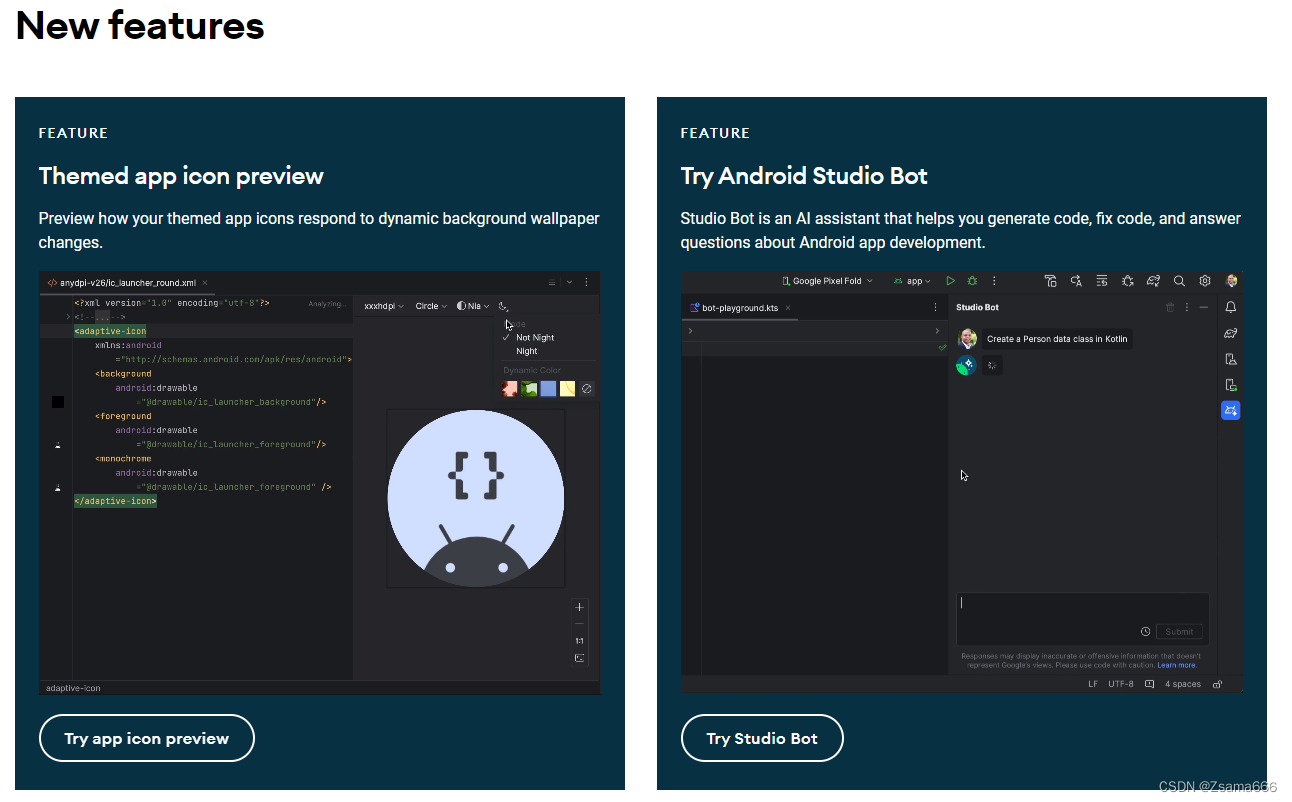
Task: Click the user avatar in the IDE toolbar
Action: coord(1231,281)
